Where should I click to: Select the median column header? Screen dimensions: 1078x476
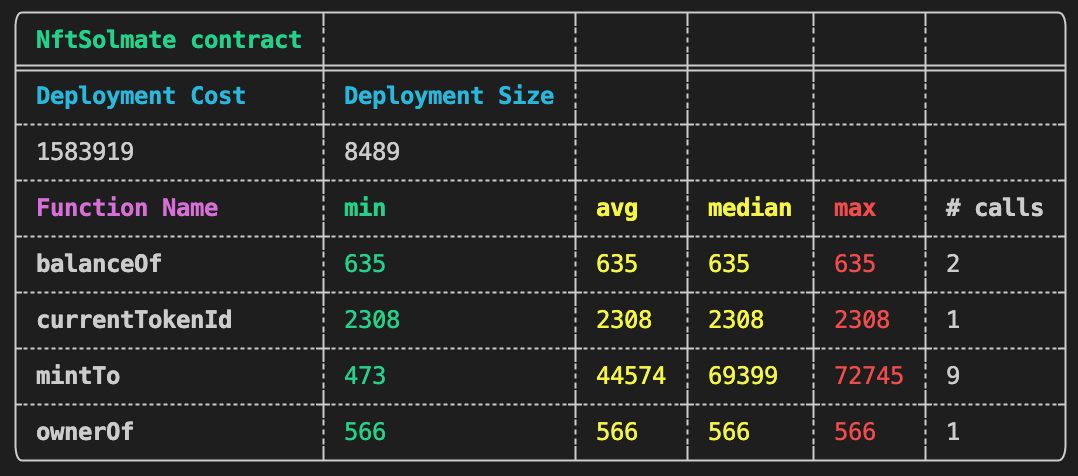[x=749, y=208]
